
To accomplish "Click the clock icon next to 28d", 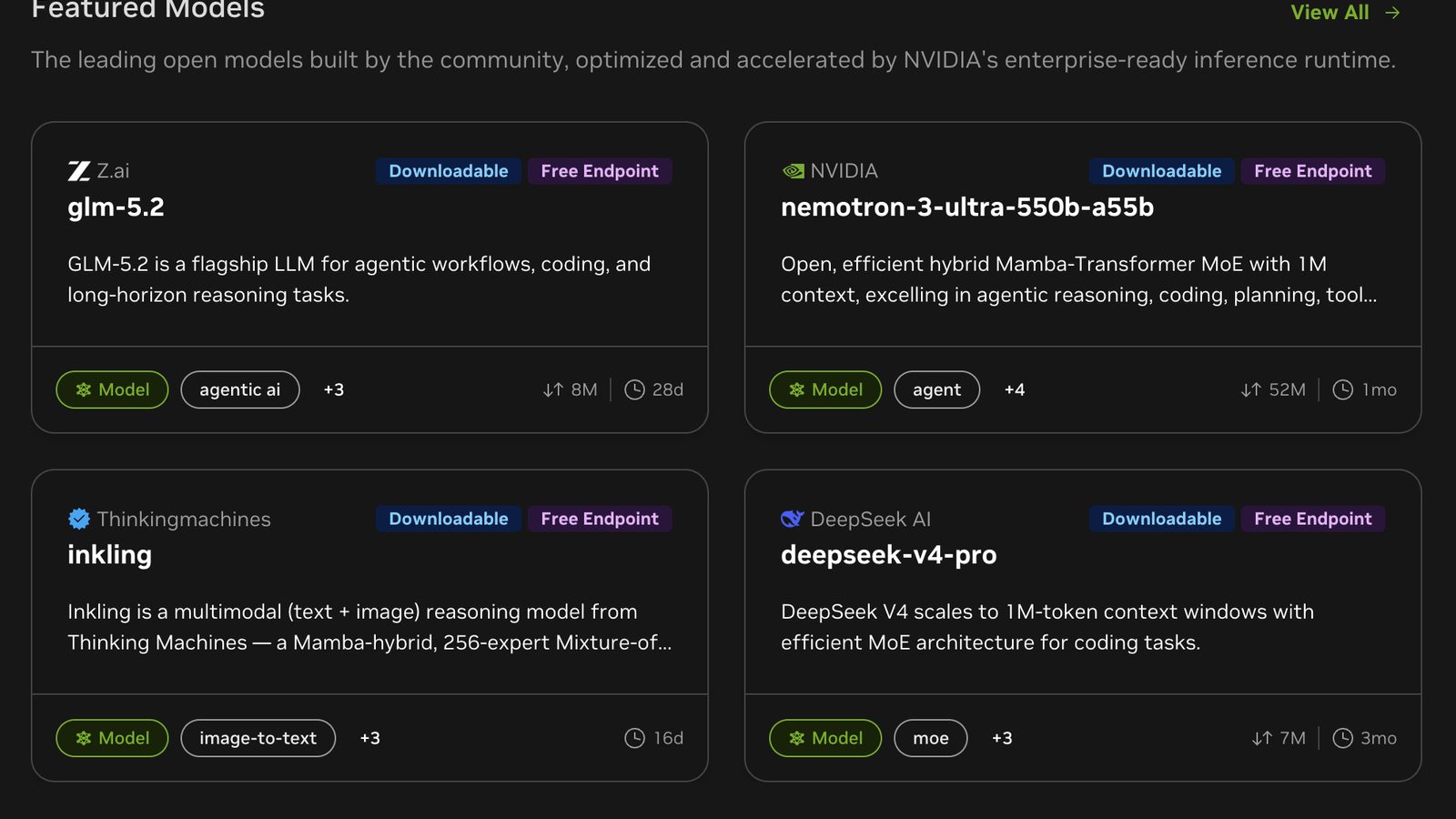I will click(x=634, y=389).
